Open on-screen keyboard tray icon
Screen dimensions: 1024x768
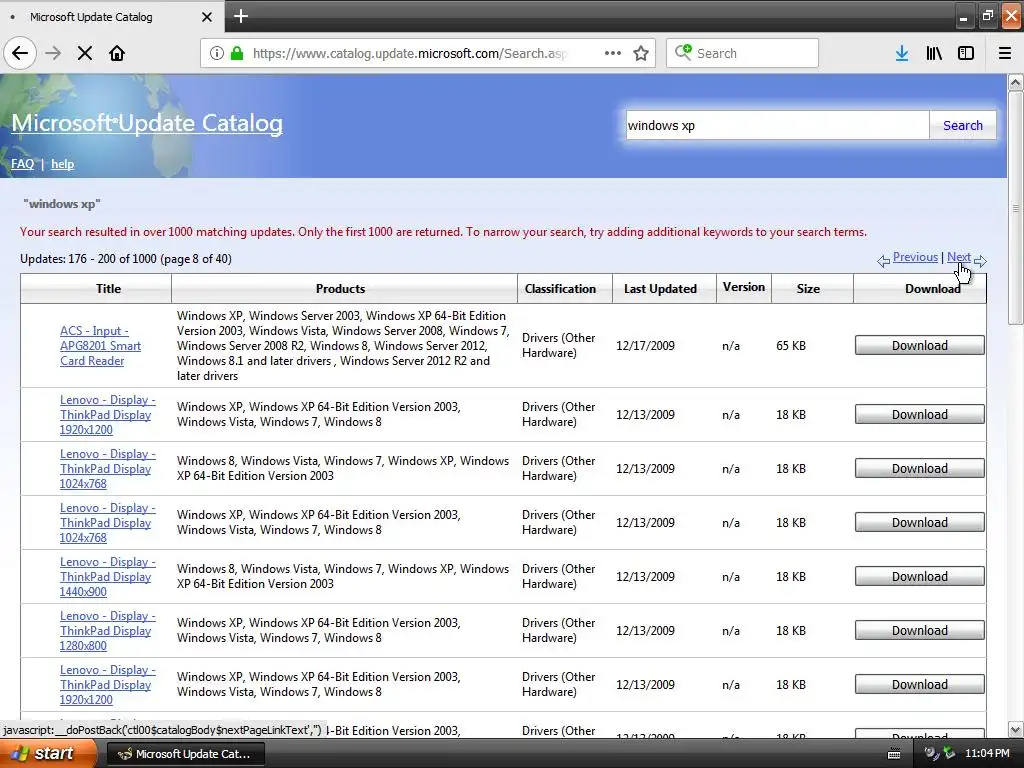coord(894,754)
